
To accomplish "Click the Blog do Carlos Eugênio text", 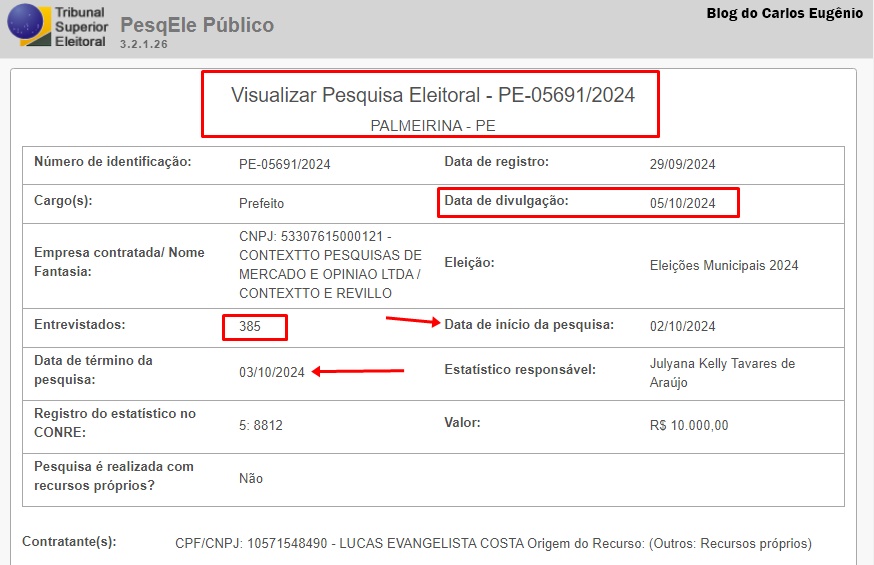I will [x=784, y=13].
